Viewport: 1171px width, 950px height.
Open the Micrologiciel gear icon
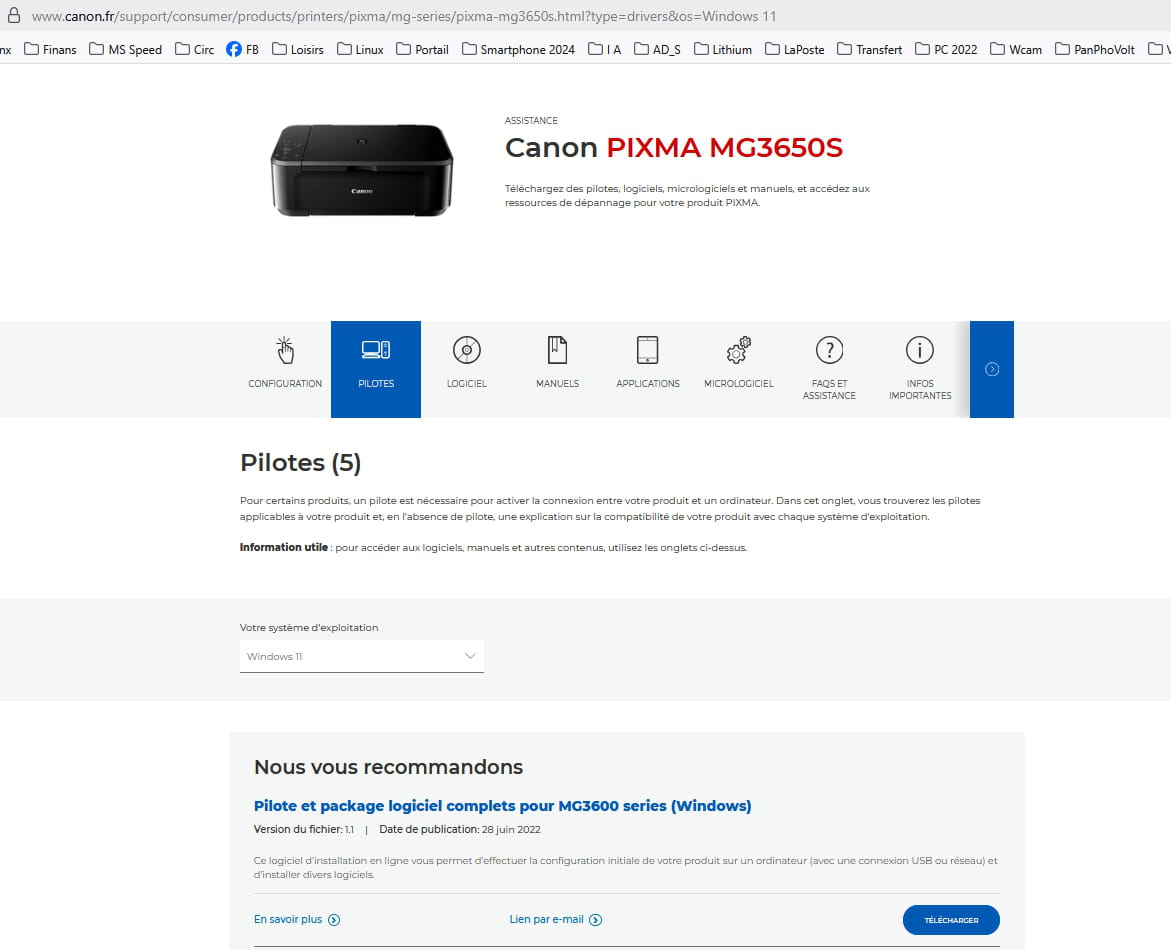(738, 350)
